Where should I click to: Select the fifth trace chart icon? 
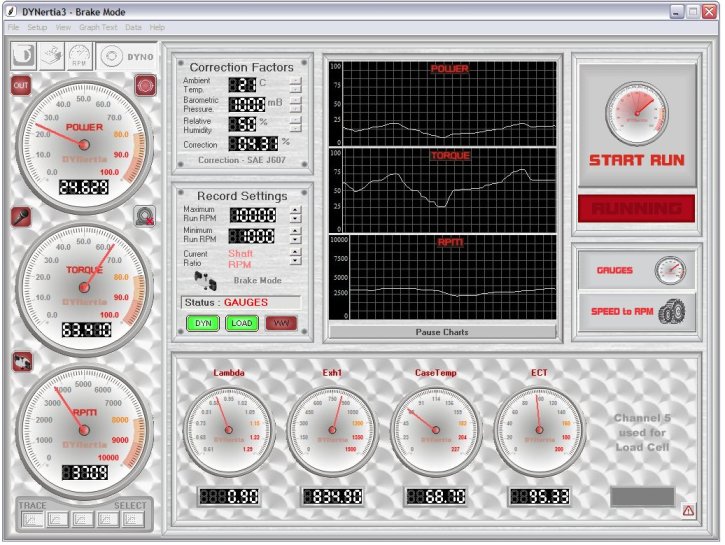132,520
